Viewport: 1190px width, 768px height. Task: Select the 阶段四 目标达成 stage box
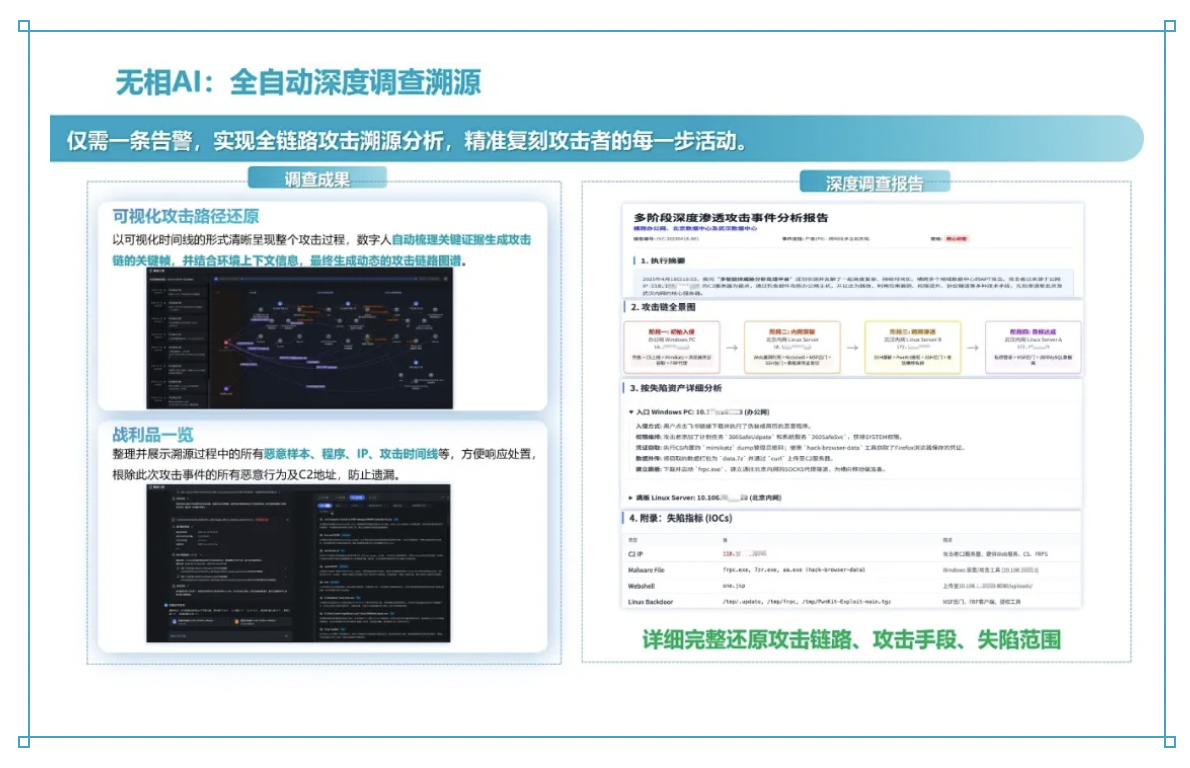pos(1033,348)
